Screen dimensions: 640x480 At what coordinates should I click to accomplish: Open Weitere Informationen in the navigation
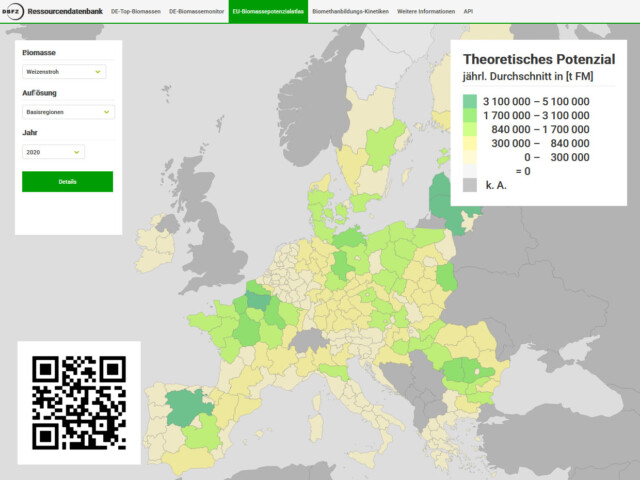click(425, 11)
